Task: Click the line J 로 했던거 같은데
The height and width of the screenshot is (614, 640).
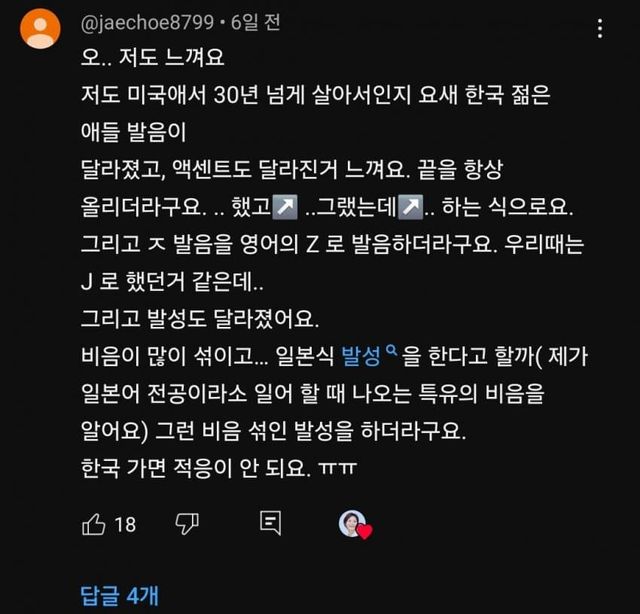Action: (x=172, y=281)
